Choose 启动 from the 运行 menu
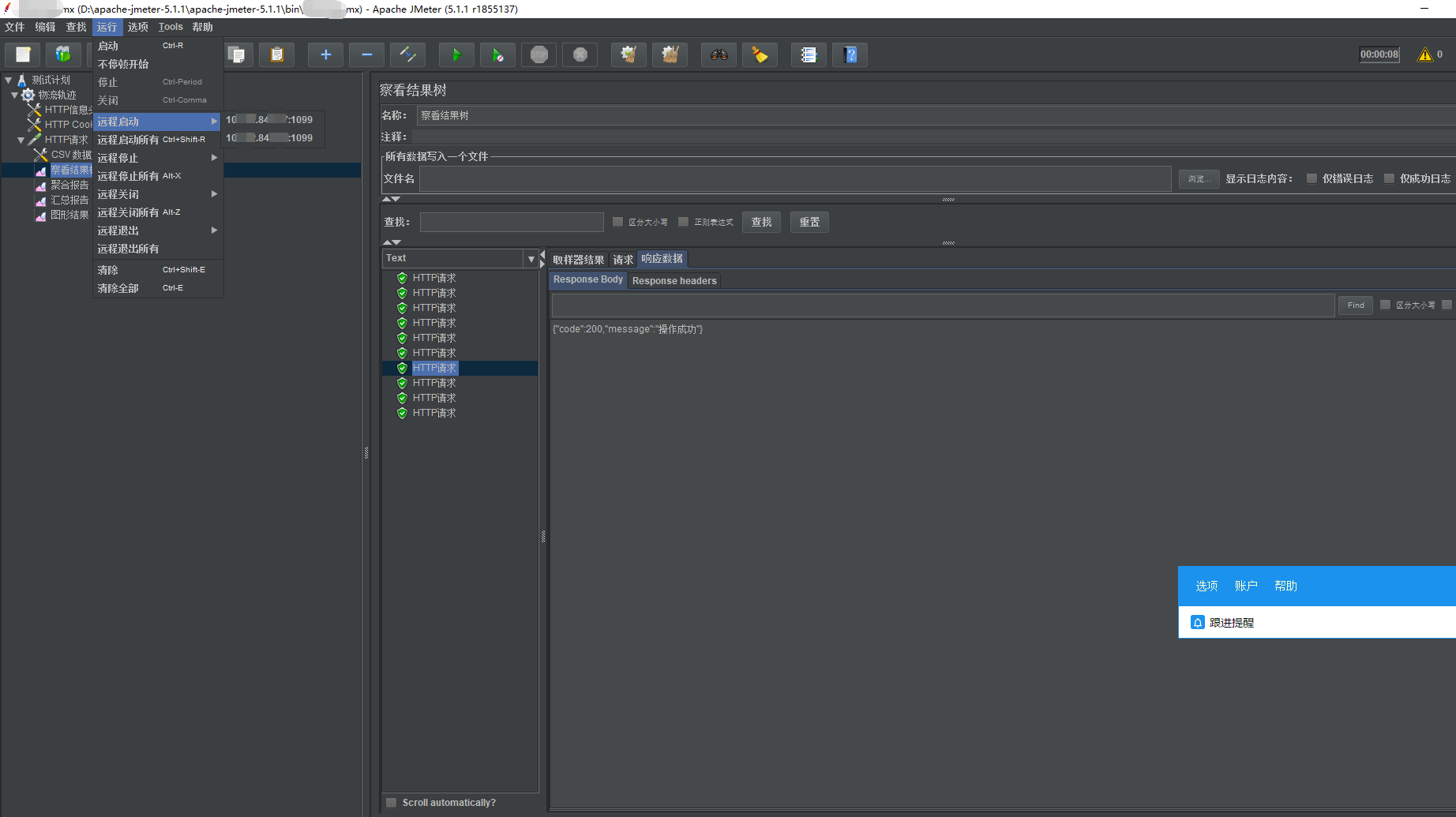The width and height of the screenshot is (1456, 817). (x=157, y=46)
